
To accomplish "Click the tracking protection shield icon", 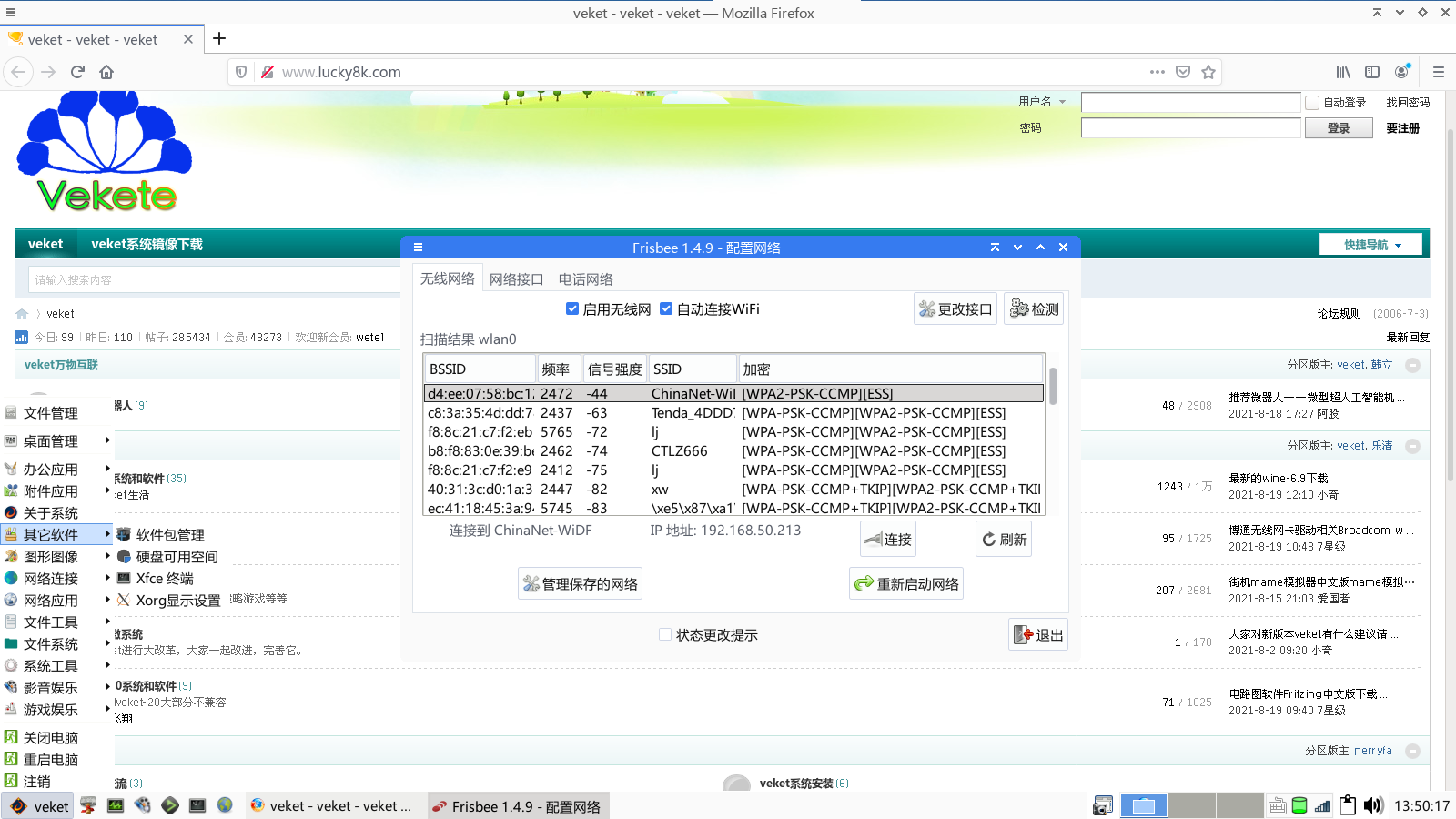I will point(241,72).
